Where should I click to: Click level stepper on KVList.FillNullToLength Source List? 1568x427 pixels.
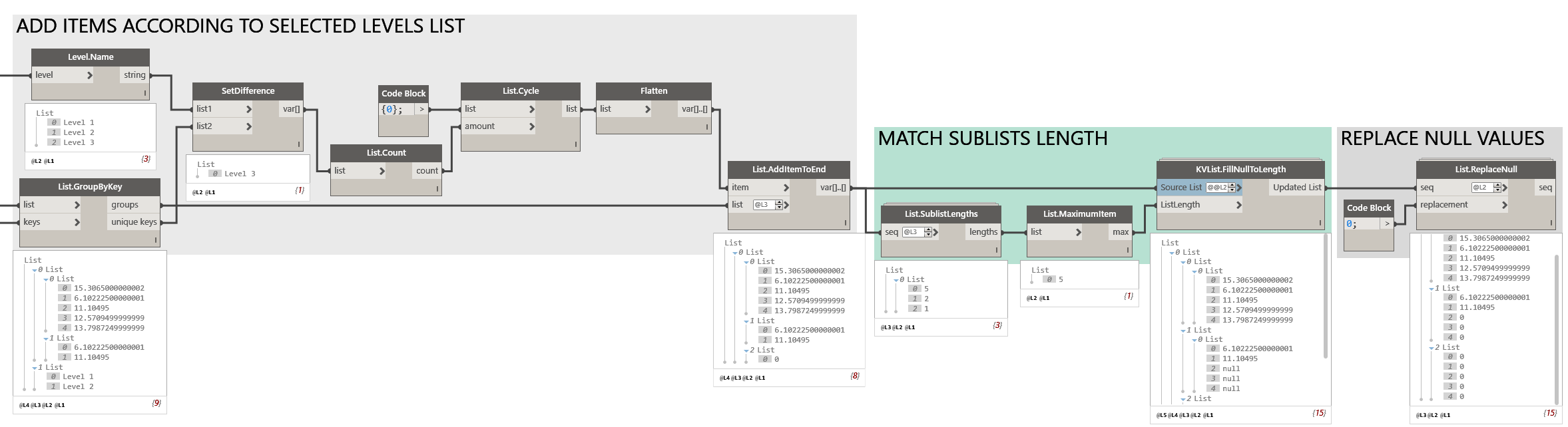tap(1232, 188)
